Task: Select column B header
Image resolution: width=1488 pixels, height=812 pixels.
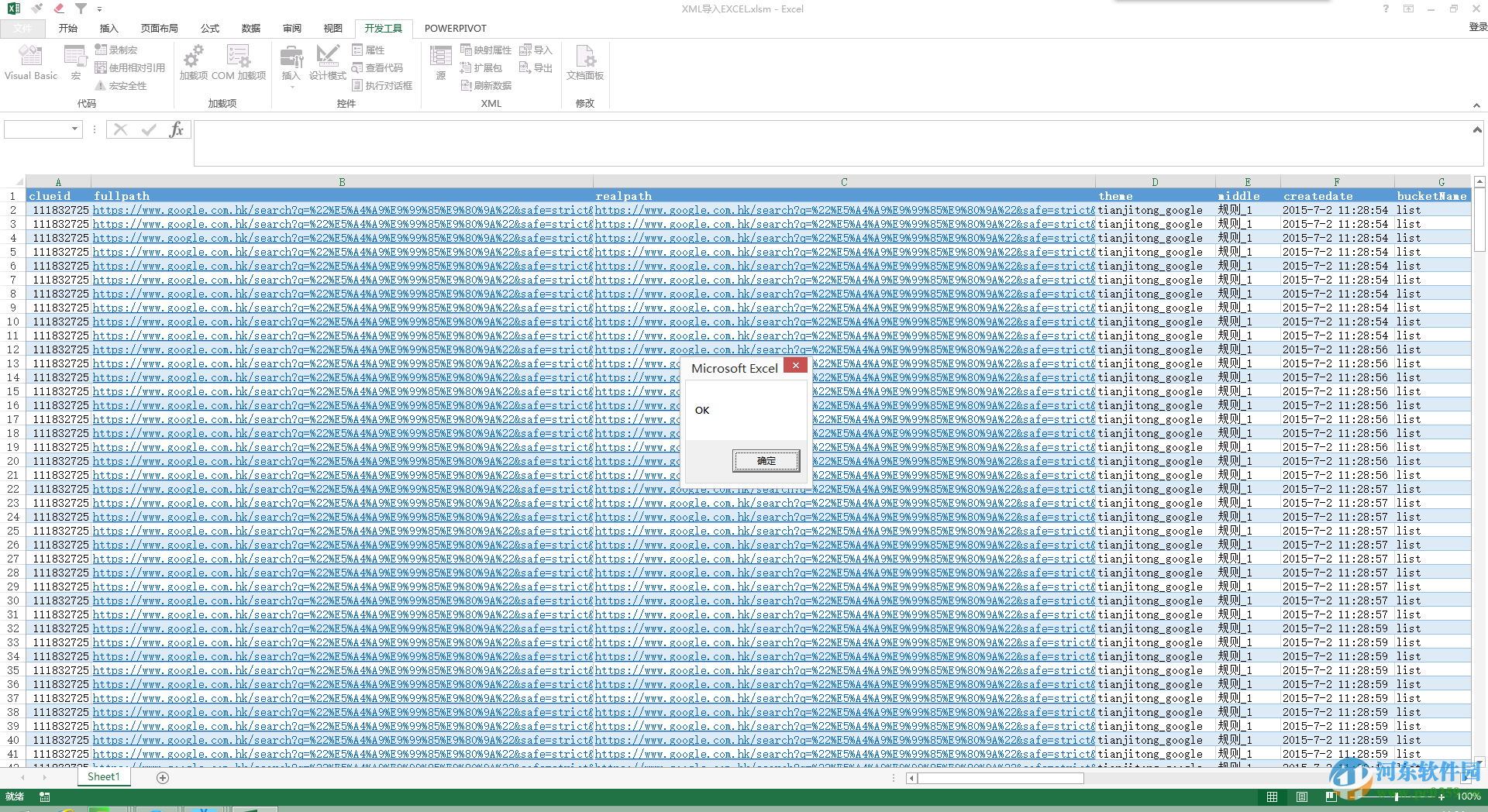Action: tap(343, 182)
